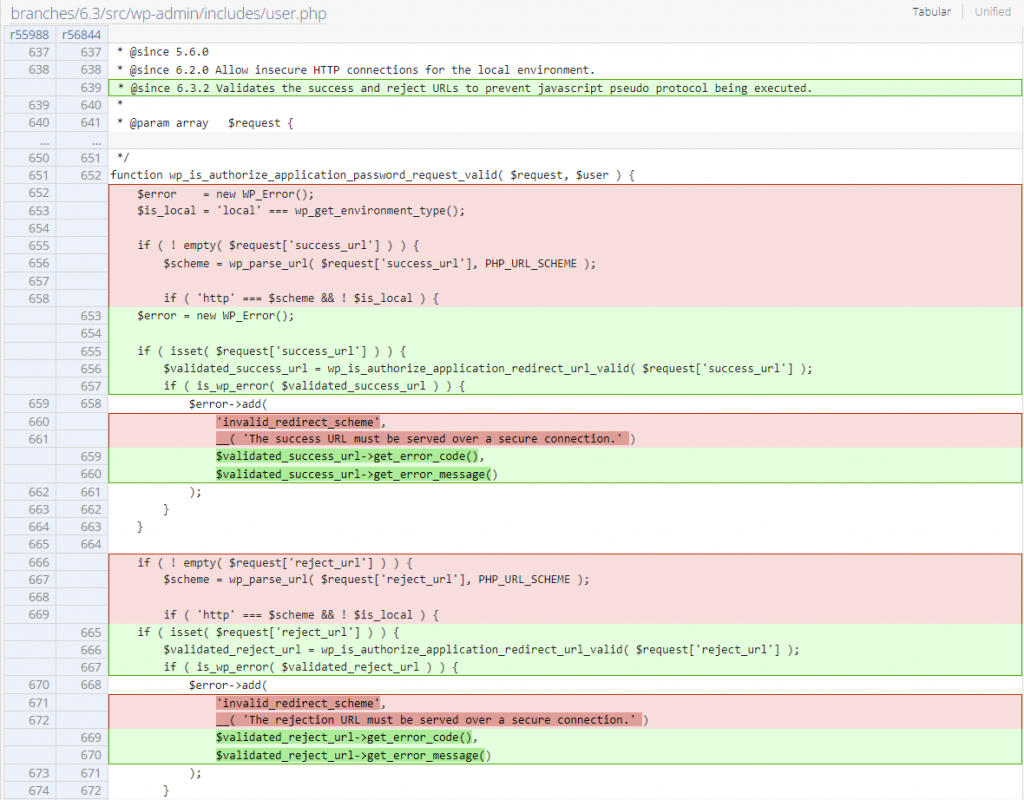The width and height of the screenshot is (1024, 800).
Task: Click the removed $is_local = 'local' line
Action: 301,211
